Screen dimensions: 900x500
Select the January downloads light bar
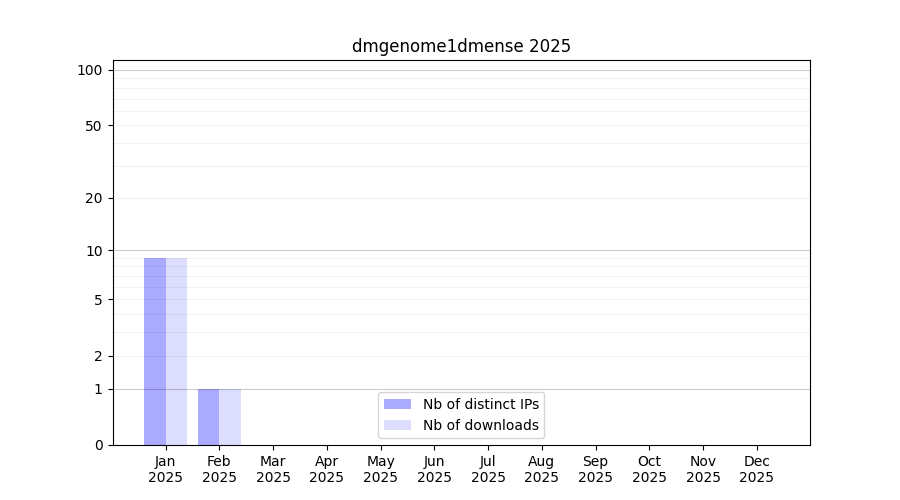tap(176, 351)
